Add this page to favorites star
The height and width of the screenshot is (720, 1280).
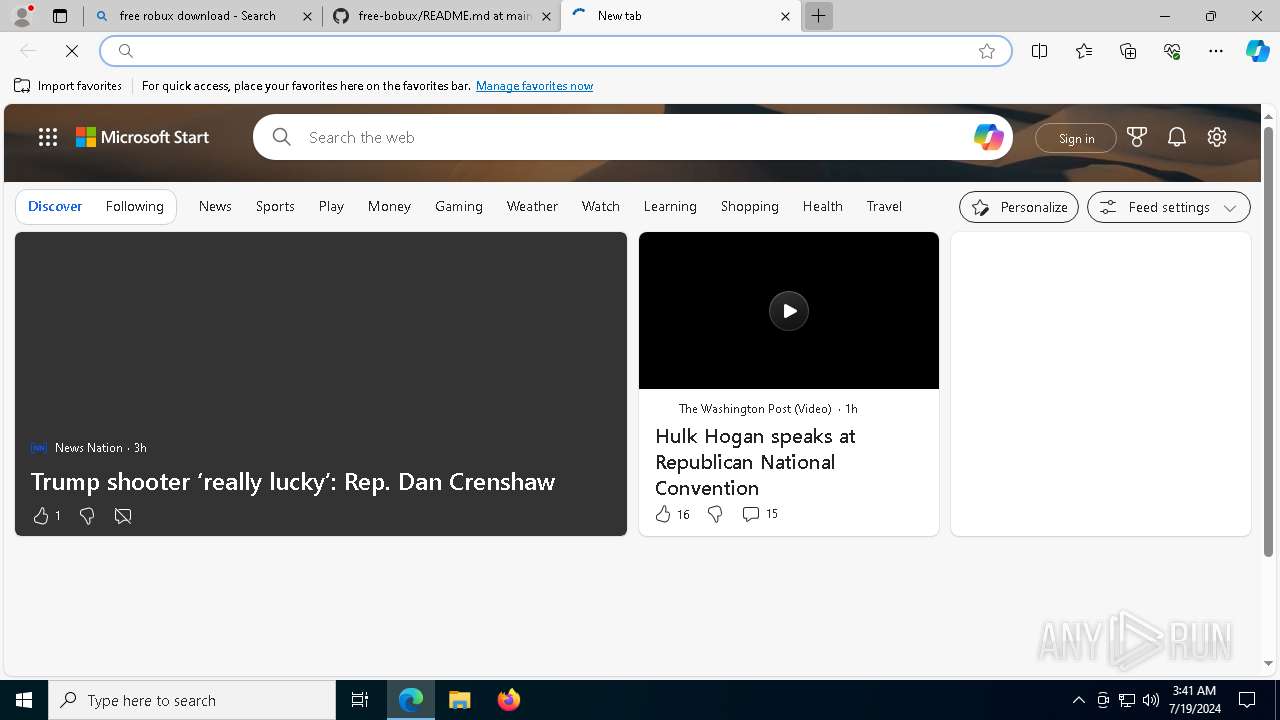click(x=987, y=51)
